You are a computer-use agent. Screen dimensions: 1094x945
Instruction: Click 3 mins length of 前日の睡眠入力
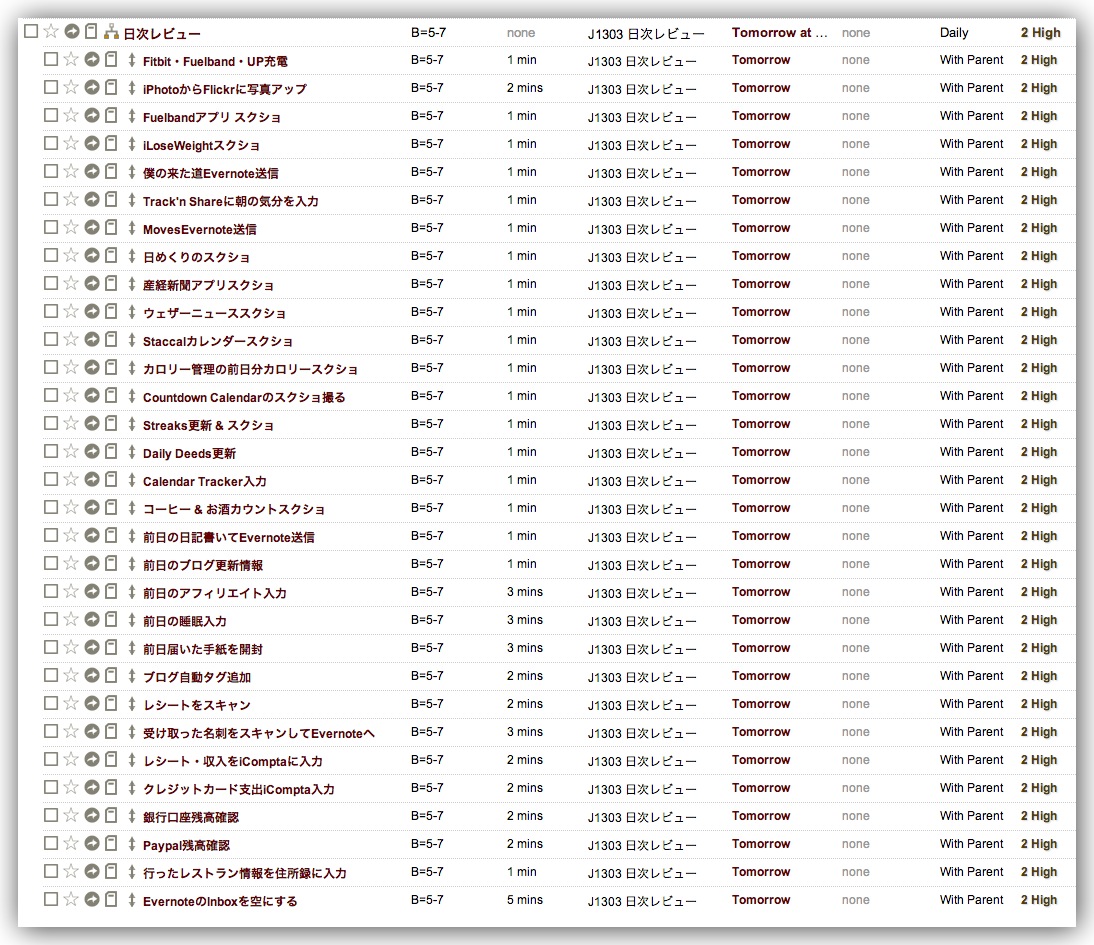click(x=525, y=620)
